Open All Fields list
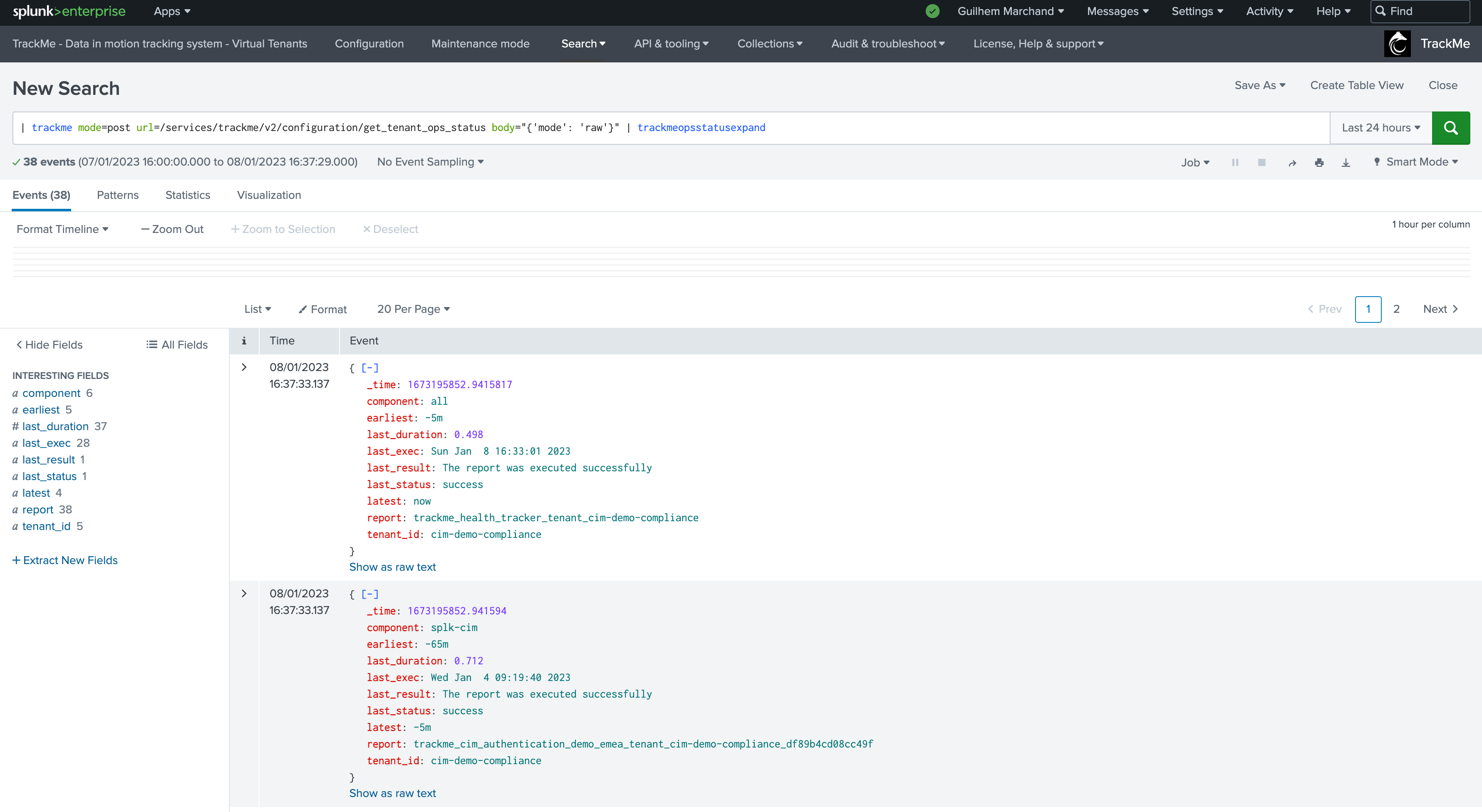This screenshot has height=812, width=1482. [177, 344]
